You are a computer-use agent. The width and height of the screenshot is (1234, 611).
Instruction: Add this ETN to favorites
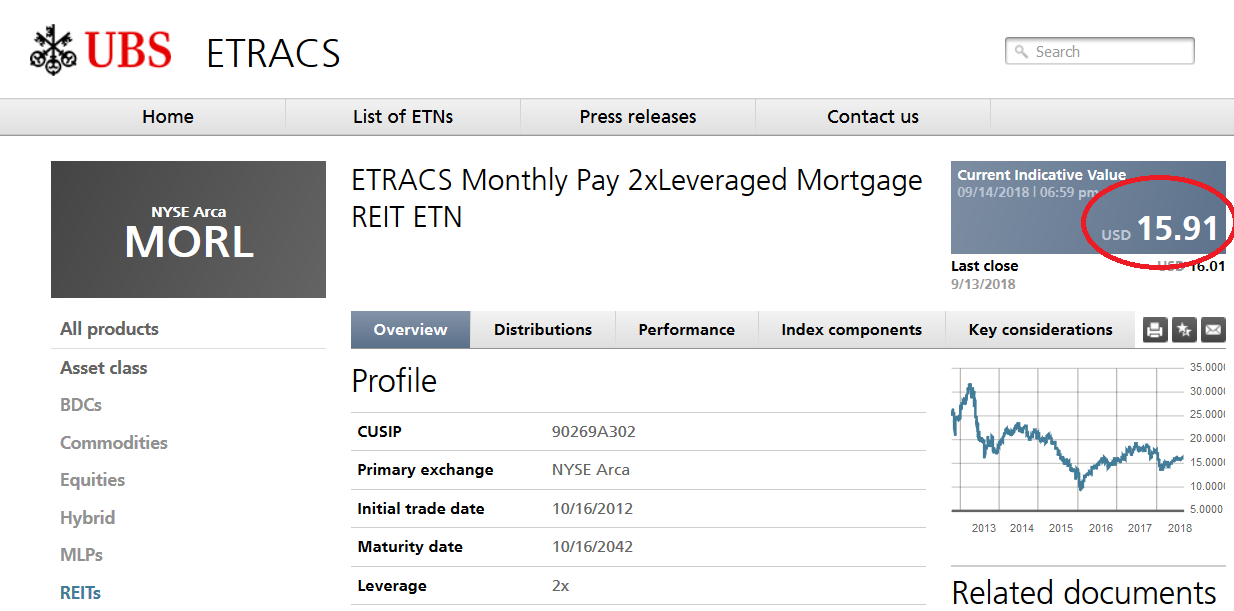1184,330
